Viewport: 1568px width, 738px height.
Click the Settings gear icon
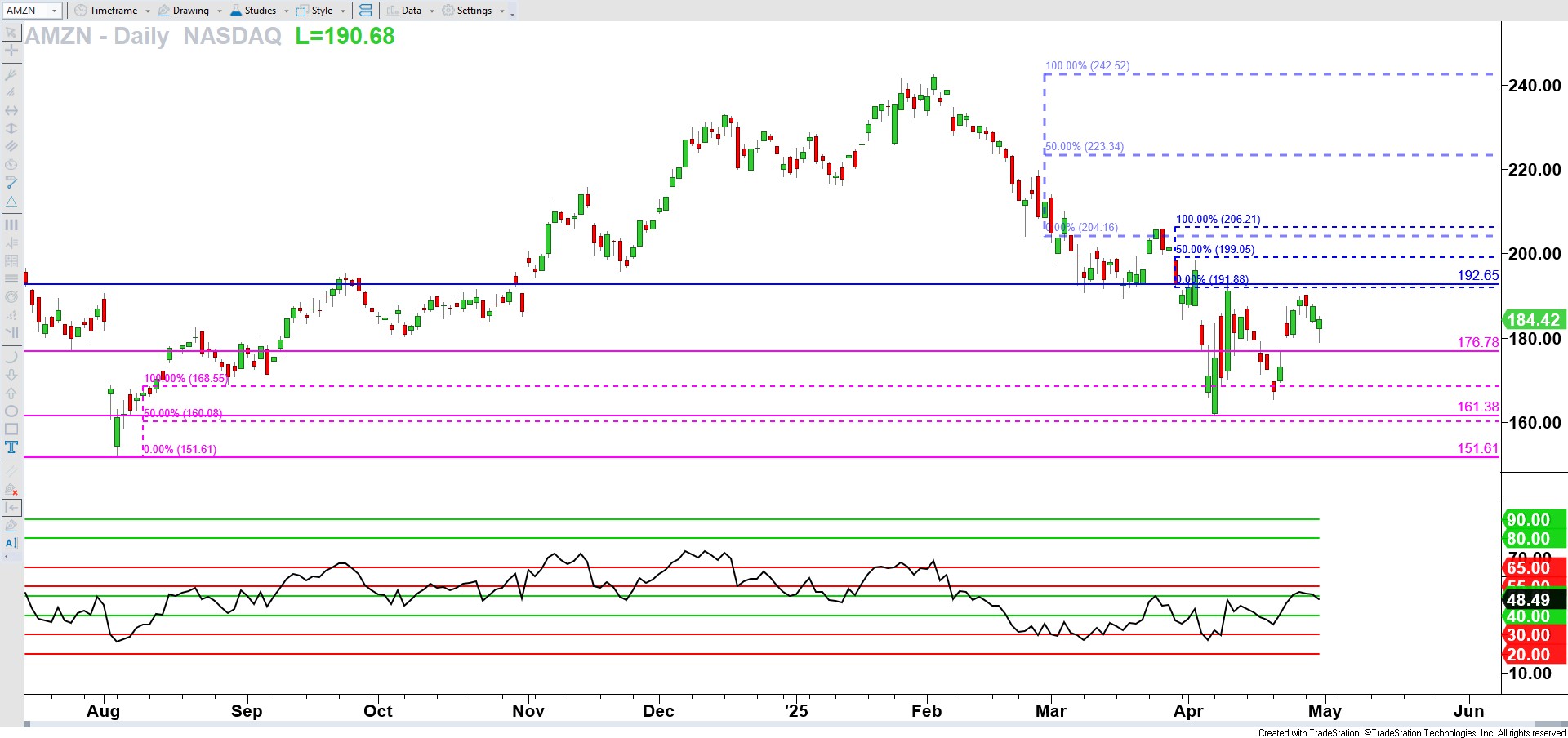(448, 11)
